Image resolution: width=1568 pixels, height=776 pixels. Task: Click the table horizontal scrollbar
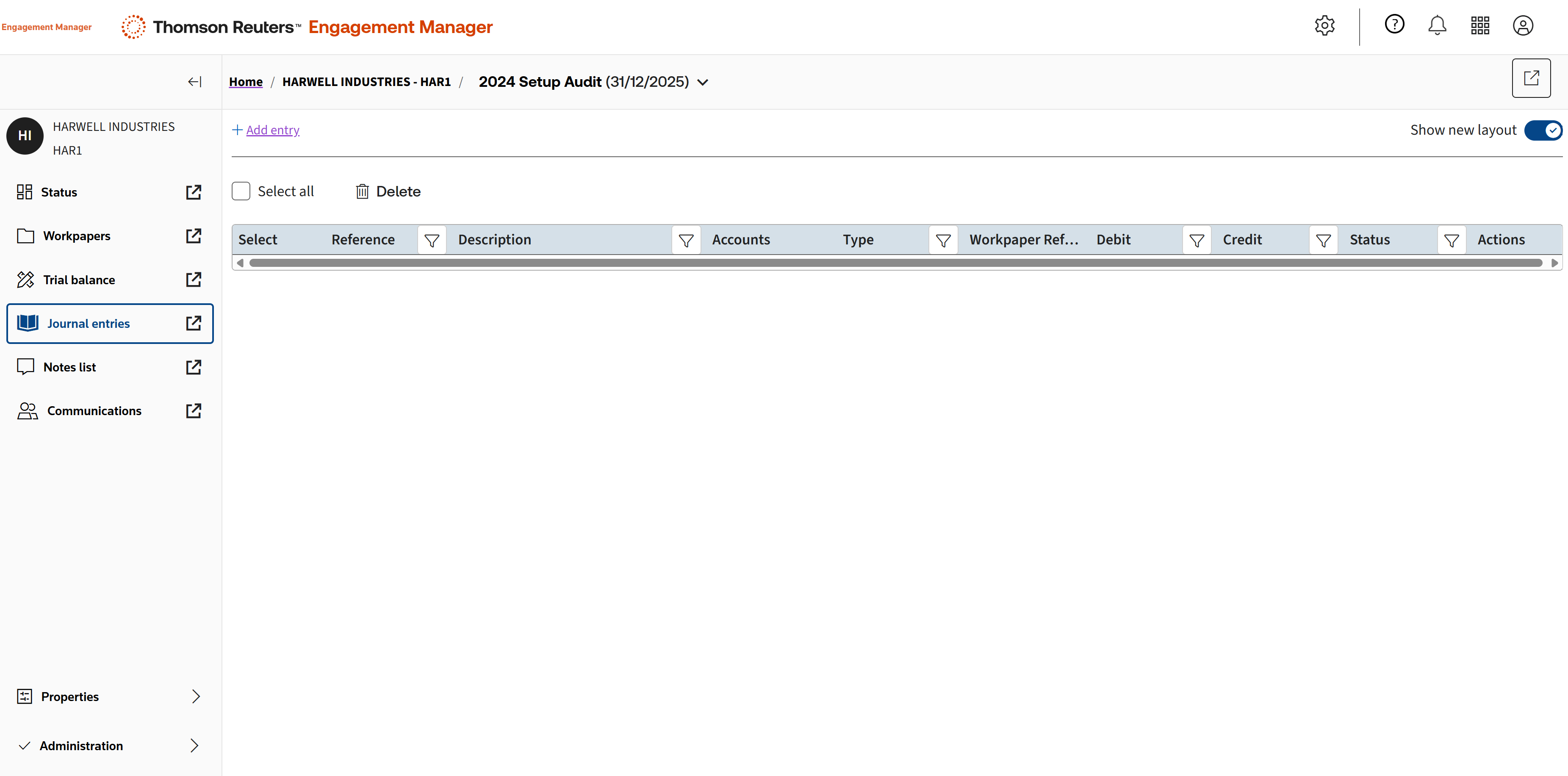pyautogui.click(x=895, y=263)
